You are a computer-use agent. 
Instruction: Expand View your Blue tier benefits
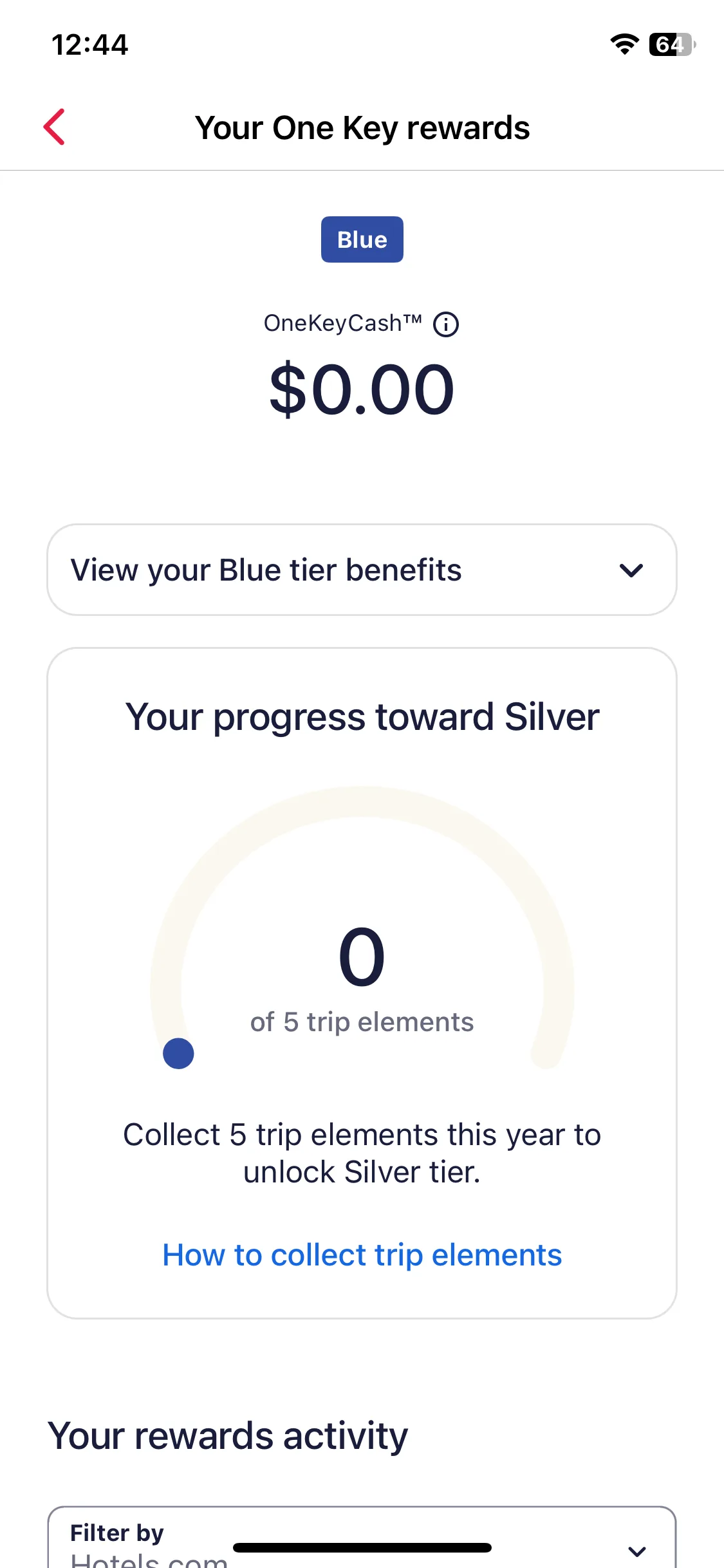[x=362, y=570]
